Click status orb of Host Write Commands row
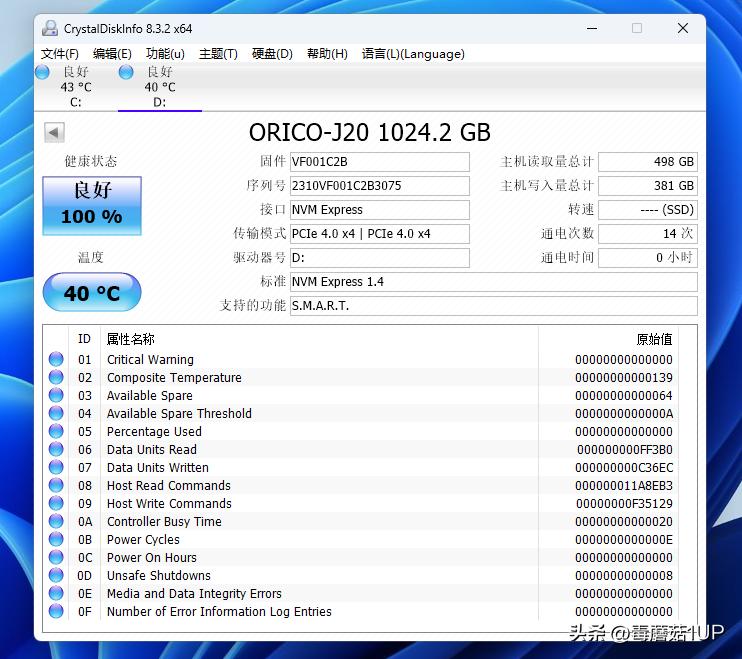The height and width of the screenshot is (659, 742). [56, 503]
